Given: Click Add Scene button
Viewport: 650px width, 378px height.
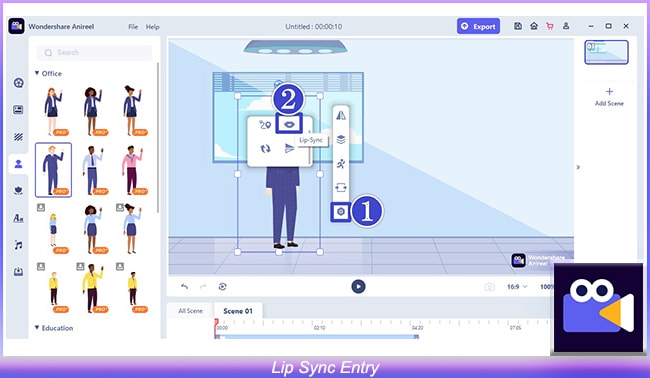Looking at the screenshot, I should coord(609,97).
